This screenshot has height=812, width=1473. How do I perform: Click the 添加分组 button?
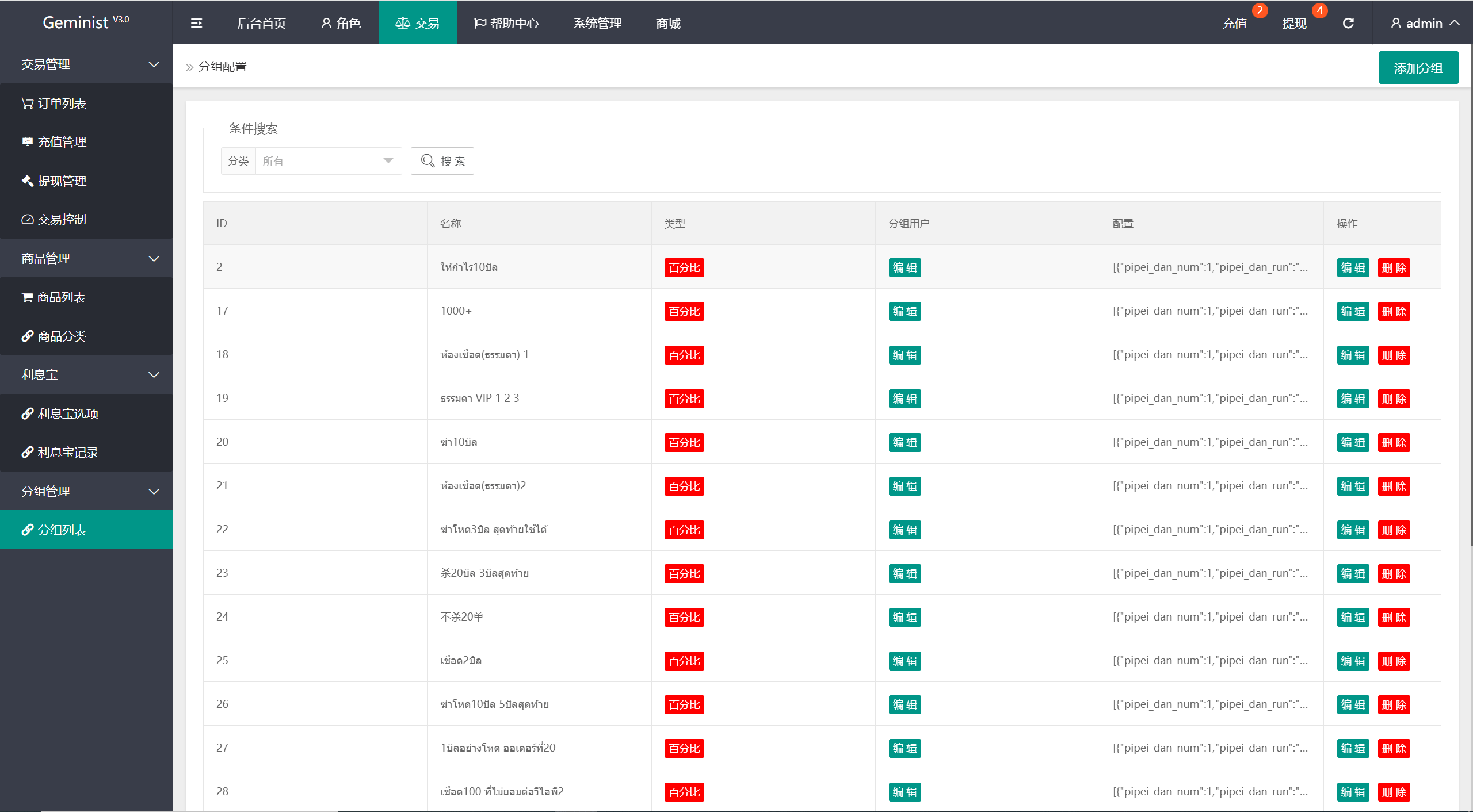tap(1418, 68)
